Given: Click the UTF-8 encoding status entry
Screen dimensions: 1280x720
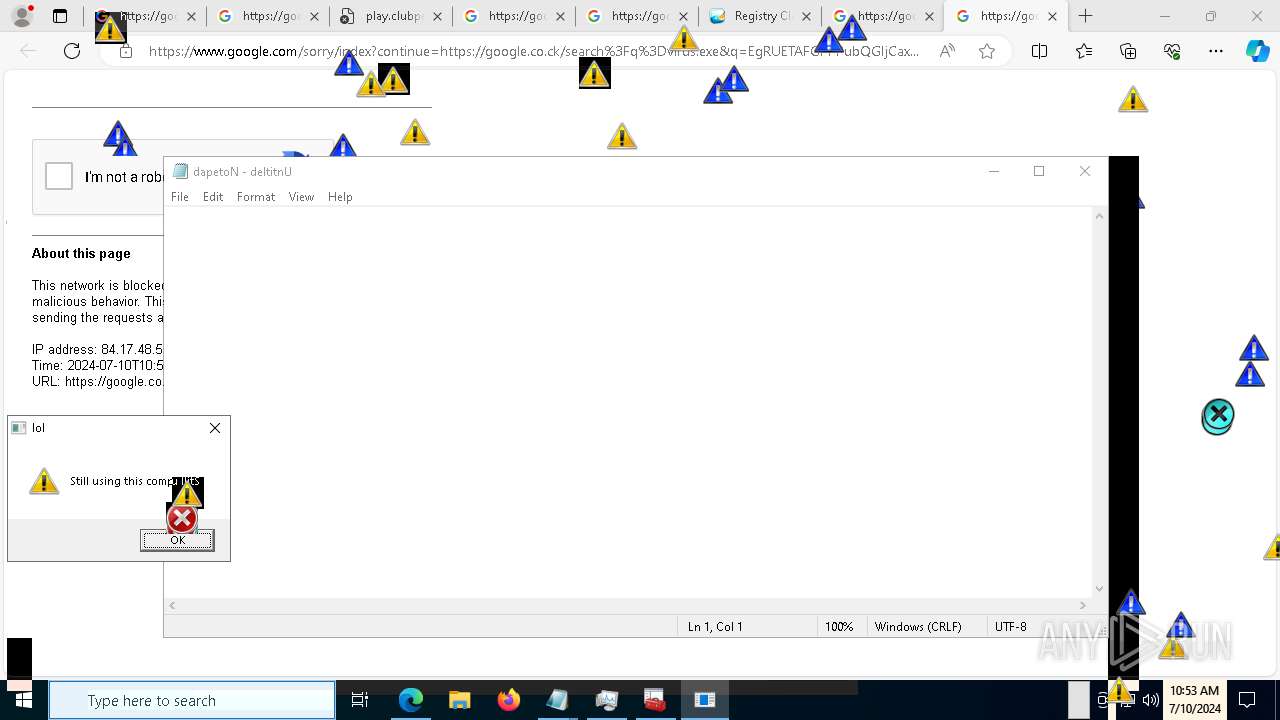Looking at the screenshot, I should point(1011,627).
